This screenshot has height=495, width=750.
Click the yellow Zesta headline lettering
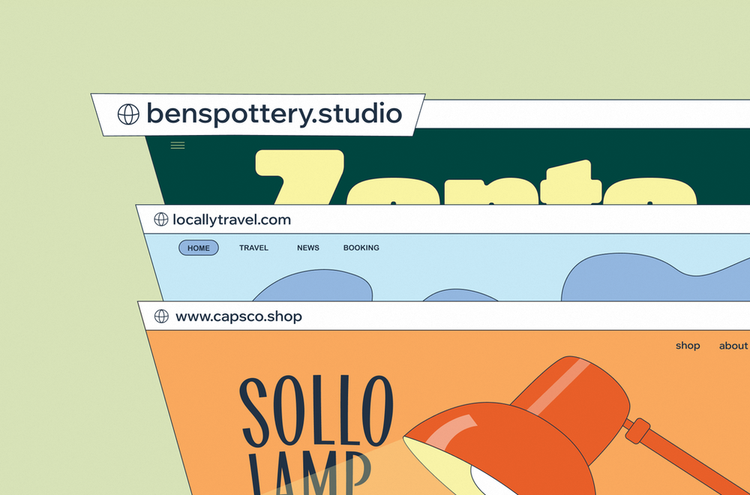[476, 177]
